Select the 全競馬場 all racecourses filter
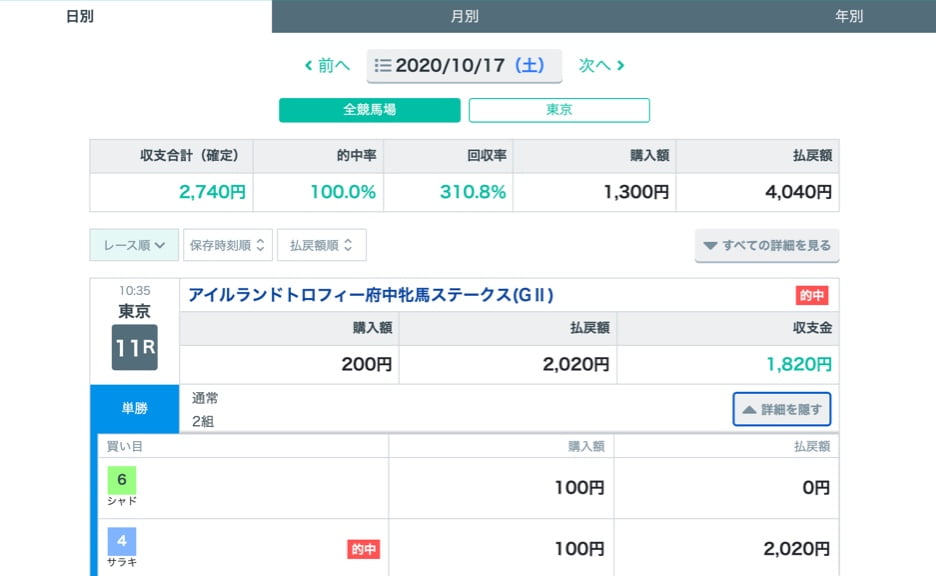 [x=369, y=110]
